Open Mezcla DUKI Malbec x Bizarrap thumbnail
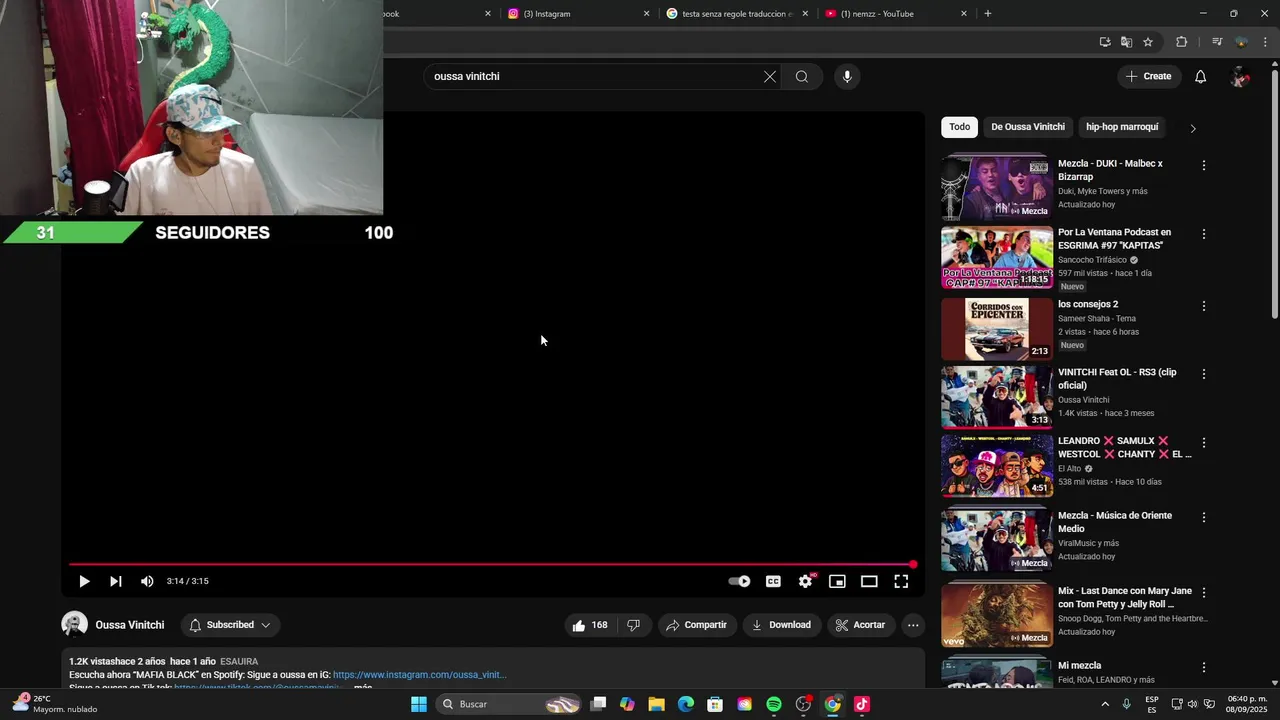The image size is (1280, 720). point(997,187)
